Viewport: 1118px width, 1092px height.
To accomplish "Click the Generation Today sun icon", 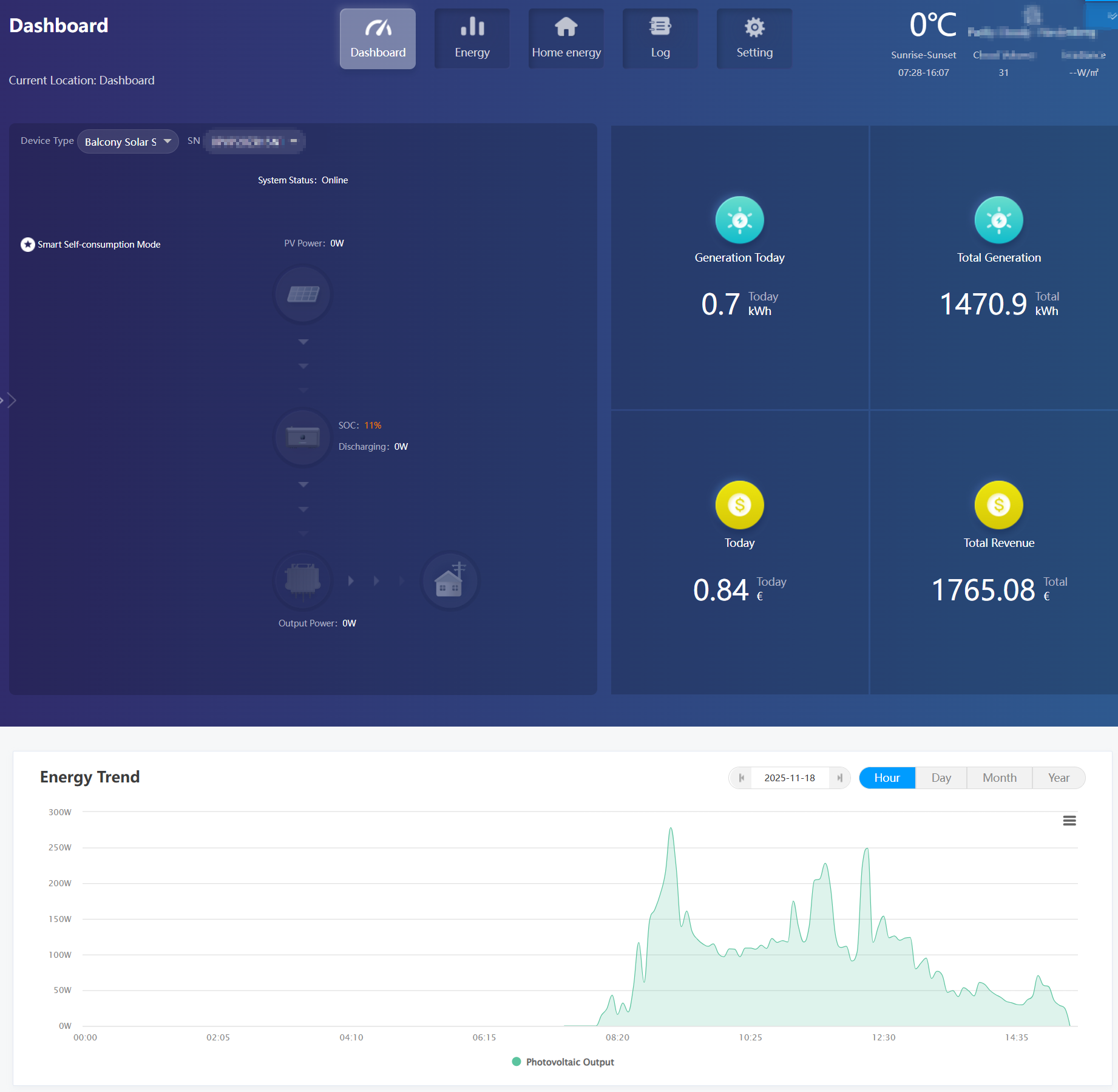I will click(x=739, y=220).
